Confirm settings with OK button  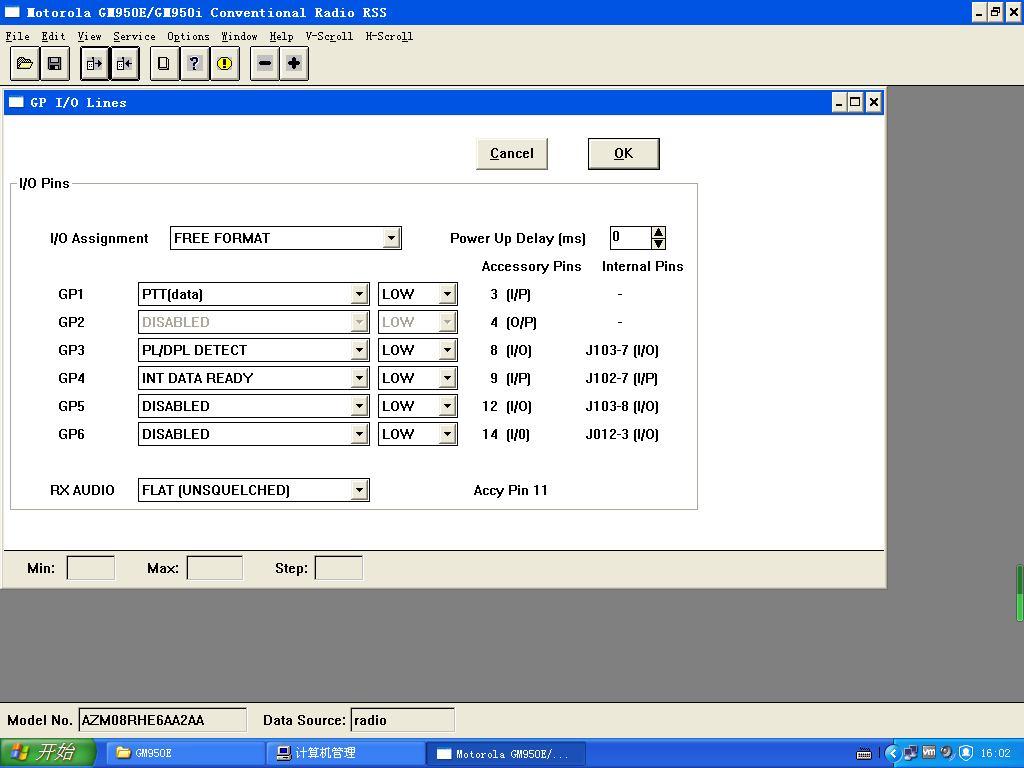[624, 153]
